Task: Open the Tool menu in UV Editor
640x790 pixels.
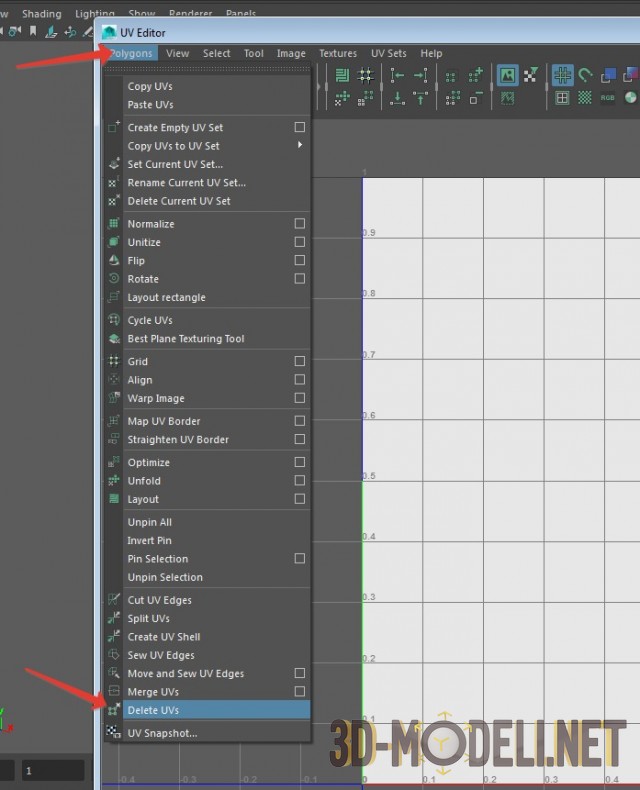Action: click(x=253, y=53)
